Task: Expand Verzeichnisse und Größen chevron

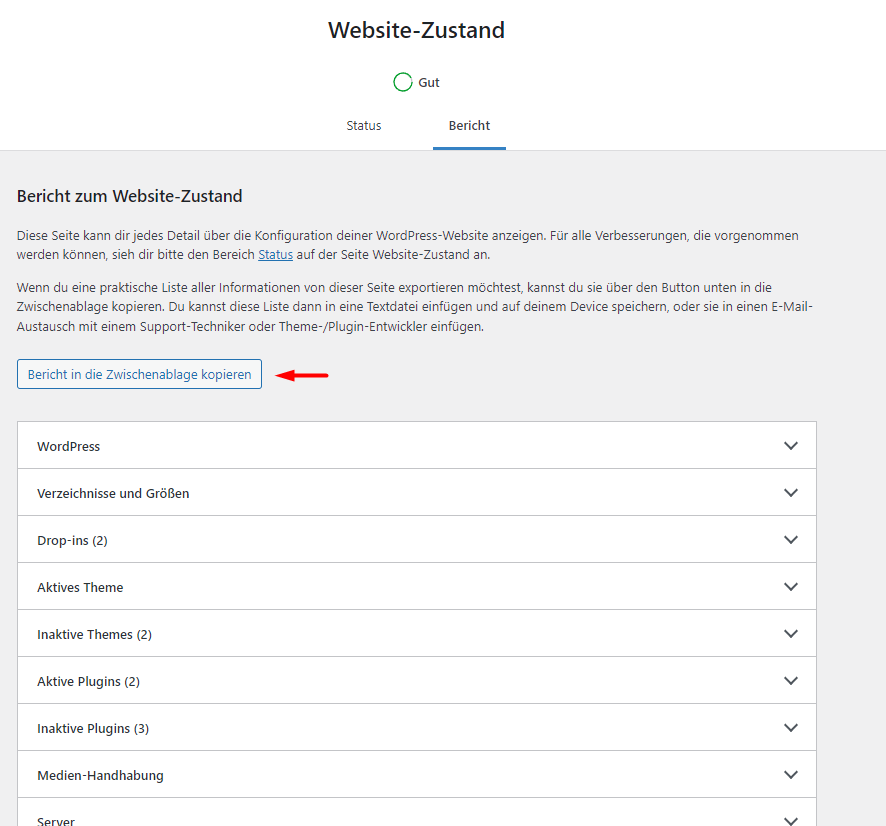Action: (791, 492)
